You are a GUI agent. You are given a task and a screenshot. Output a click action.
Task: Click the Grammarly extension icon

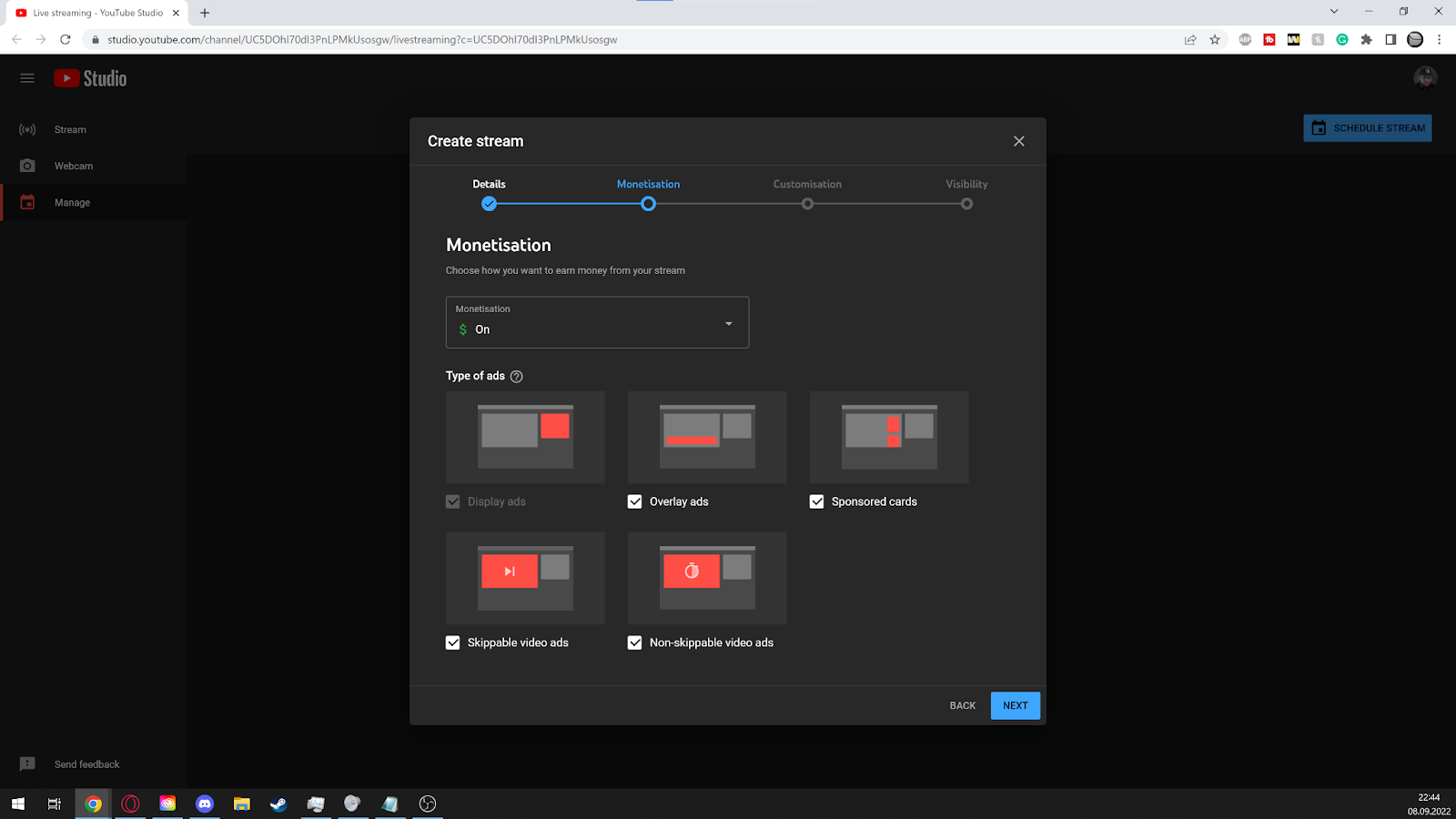click(x=1342, y=39)
